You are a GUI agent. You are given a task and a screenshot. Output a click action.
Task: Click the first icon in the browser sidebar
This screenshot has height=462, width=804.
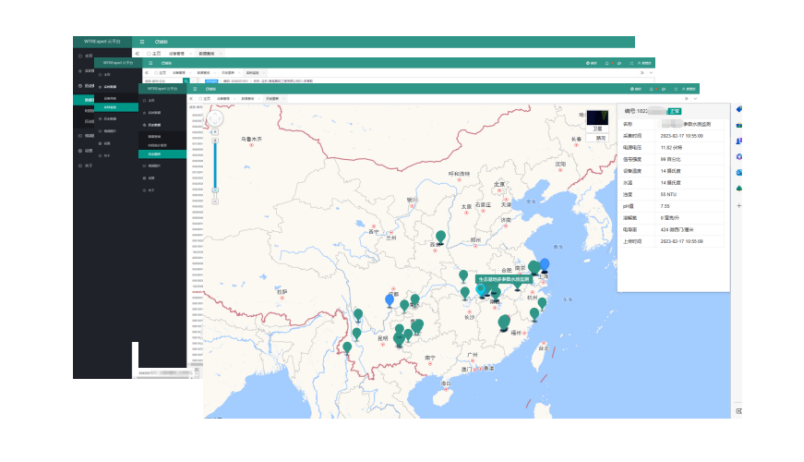coord(739,109)
